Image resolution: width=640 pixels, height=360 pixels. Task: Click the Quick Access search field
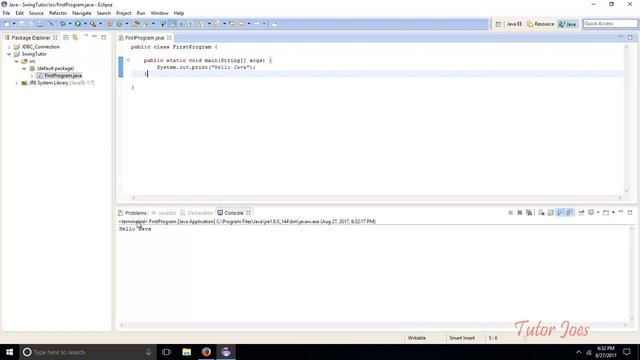coord(610,24)
